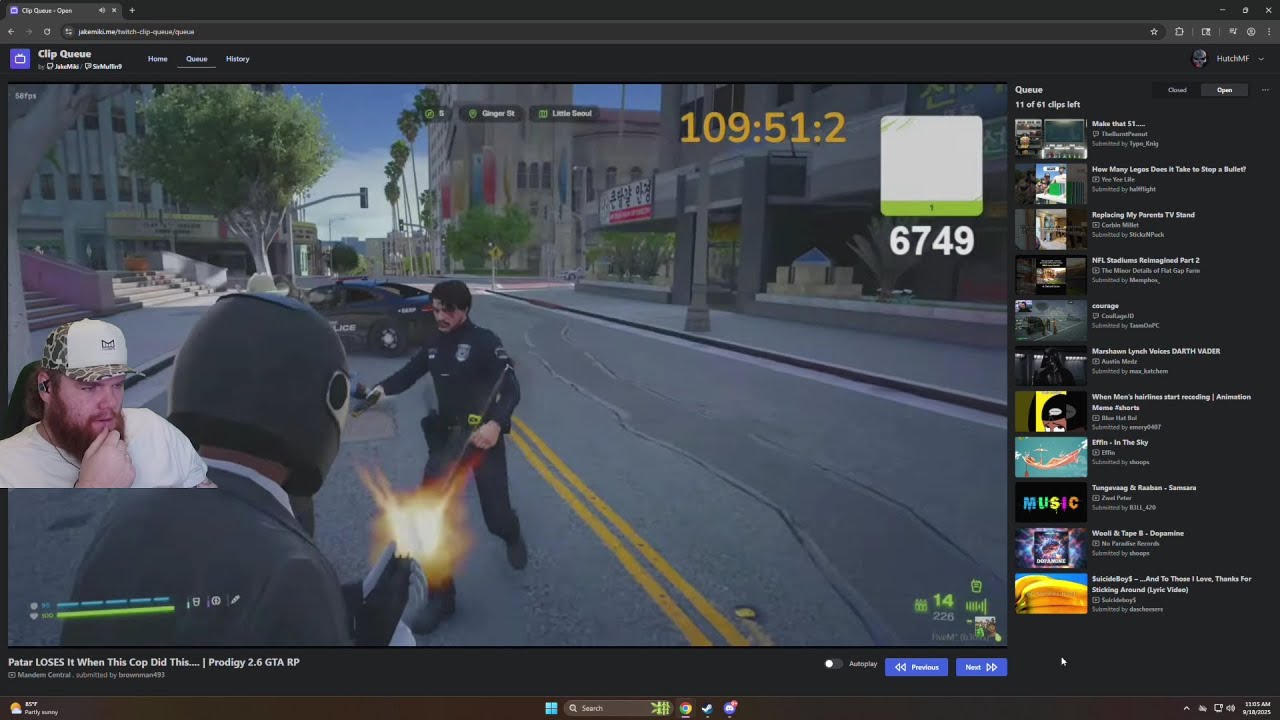Select 'Marshawn Lynch Voices DARTH VADER' title
The image size is (1280, 720).
(x=1156, y=351)
